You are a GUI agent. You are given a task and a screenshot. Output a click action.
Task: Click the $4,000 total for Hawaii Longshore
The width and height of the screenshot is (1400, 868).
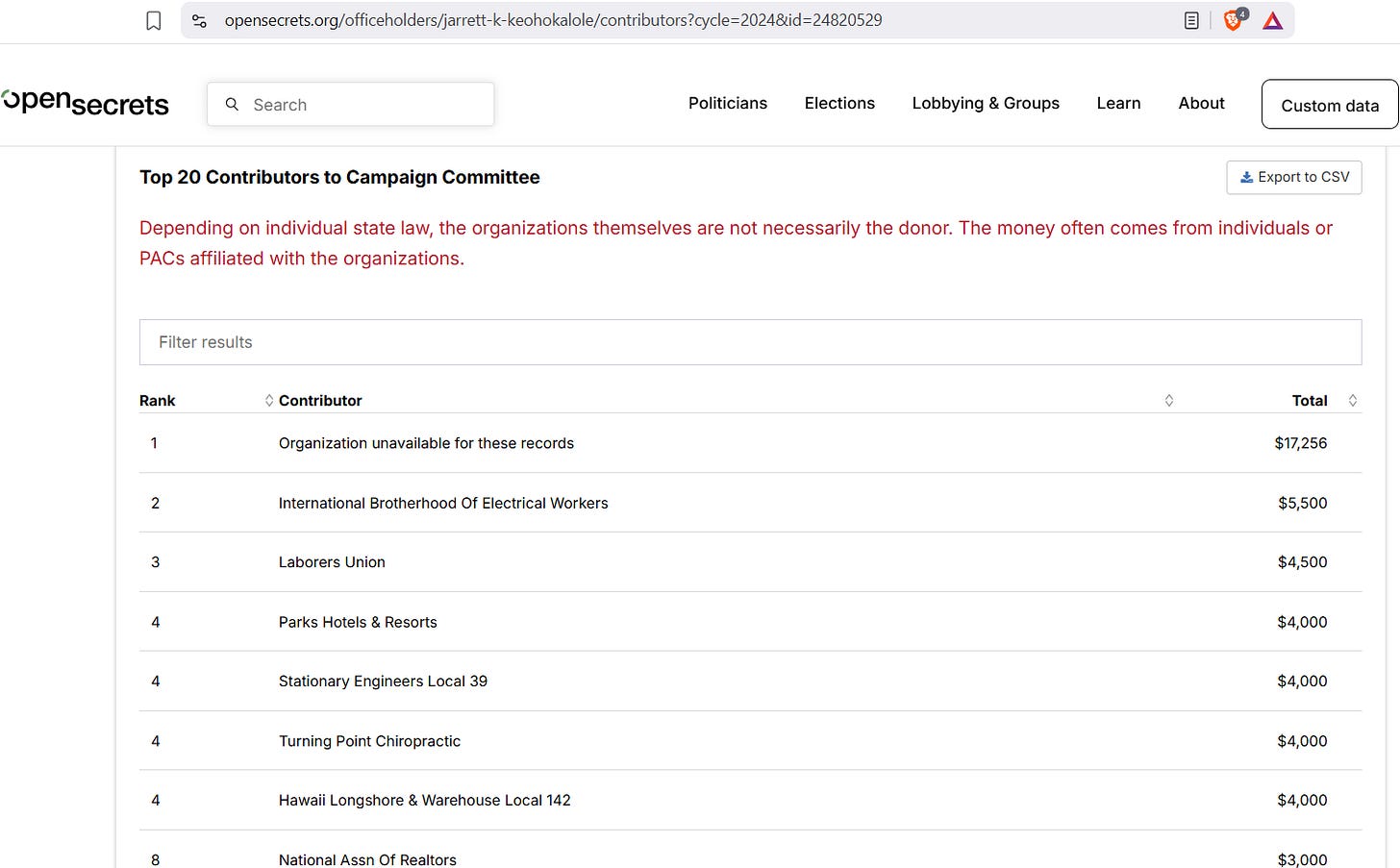pyautogui.click(x=1303, y=801)
